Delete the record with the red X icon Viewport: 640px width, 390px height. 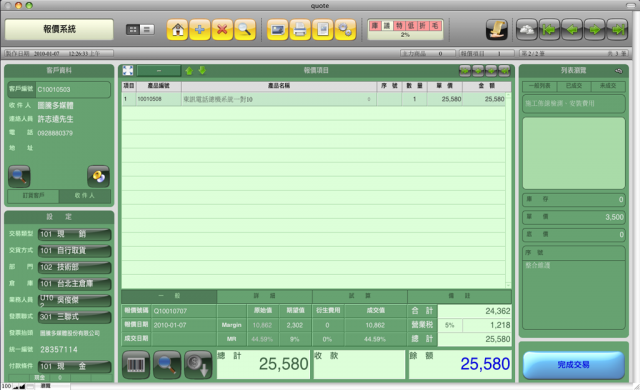coord(222,30)
